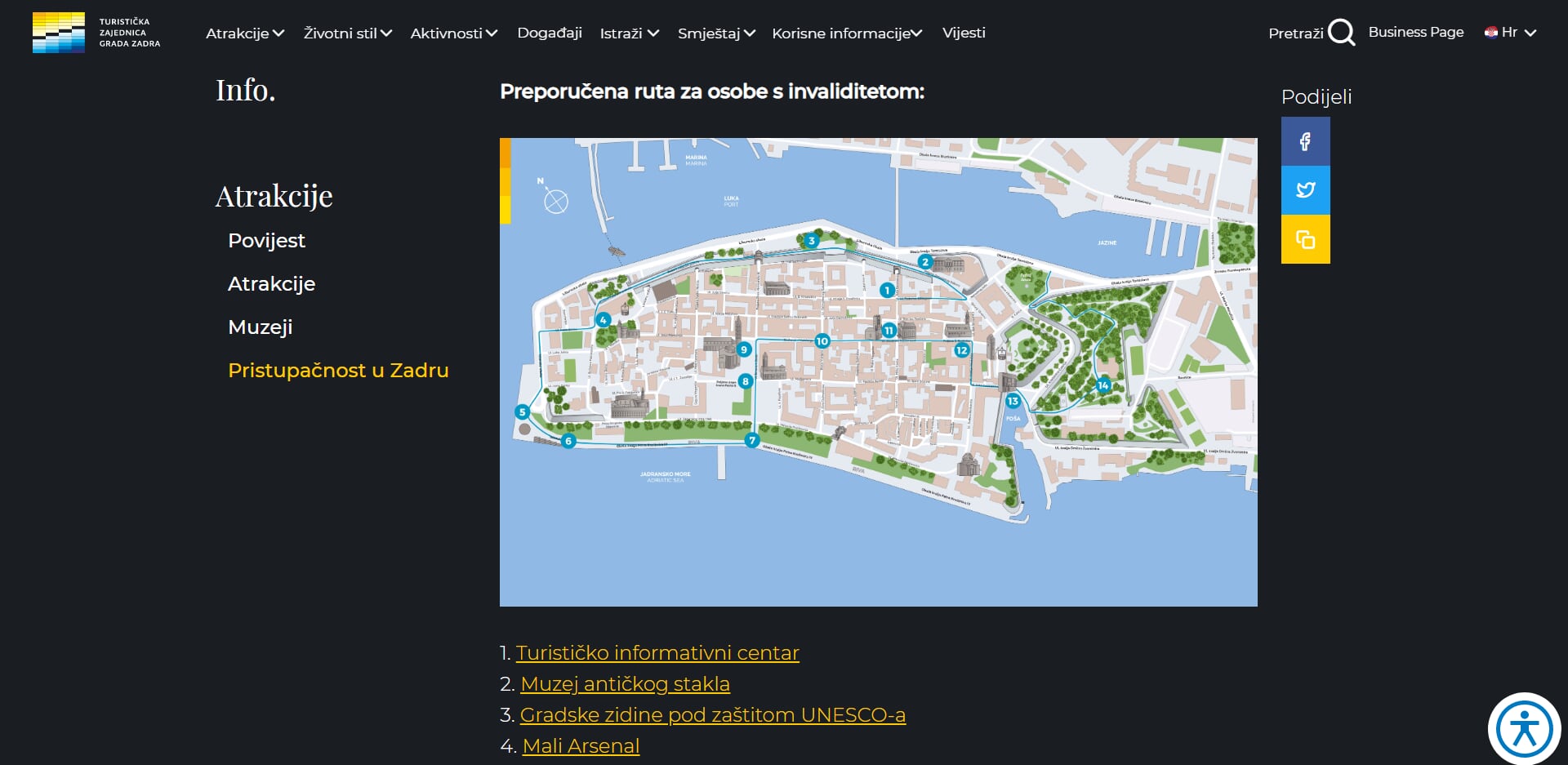The height and width of the screenshot is (765, 1568).
Task: Expand the Smještaj dropdown menu
Action: tap(716, 33)
